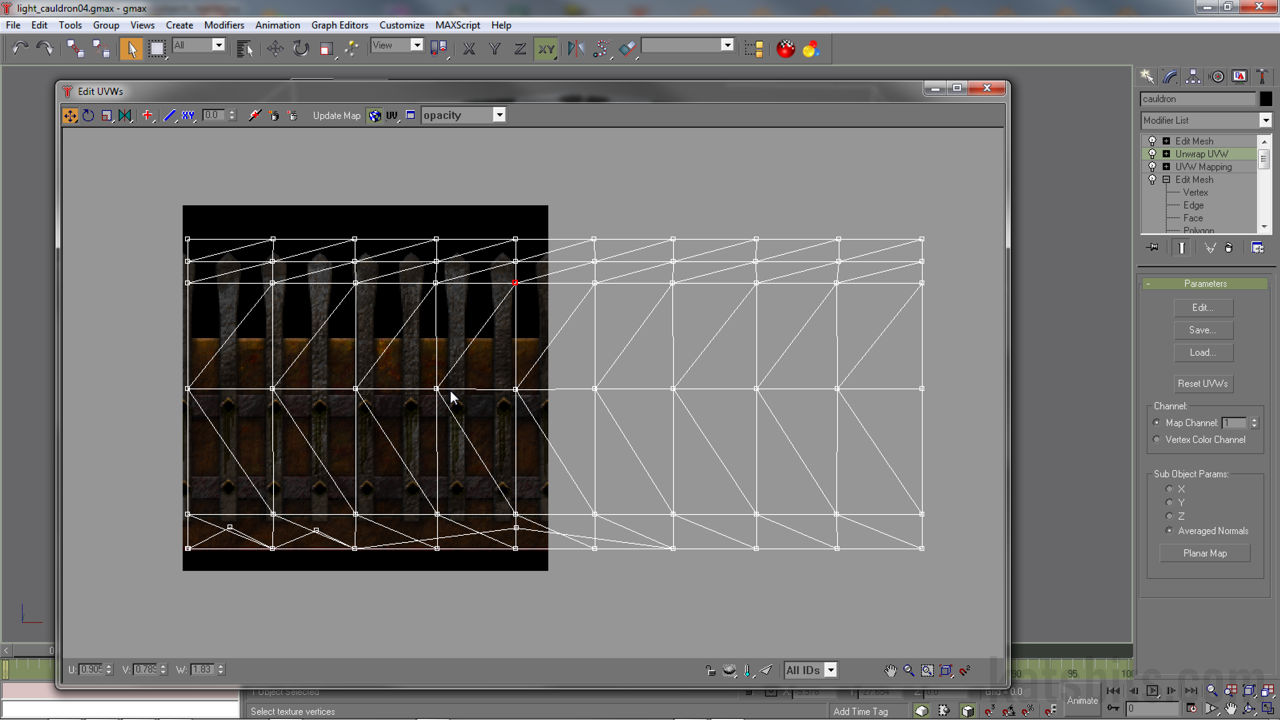The width and height of the screenshot is (1280, 720).
Task: Open the Modifiers menu
Action: point(224,25)
